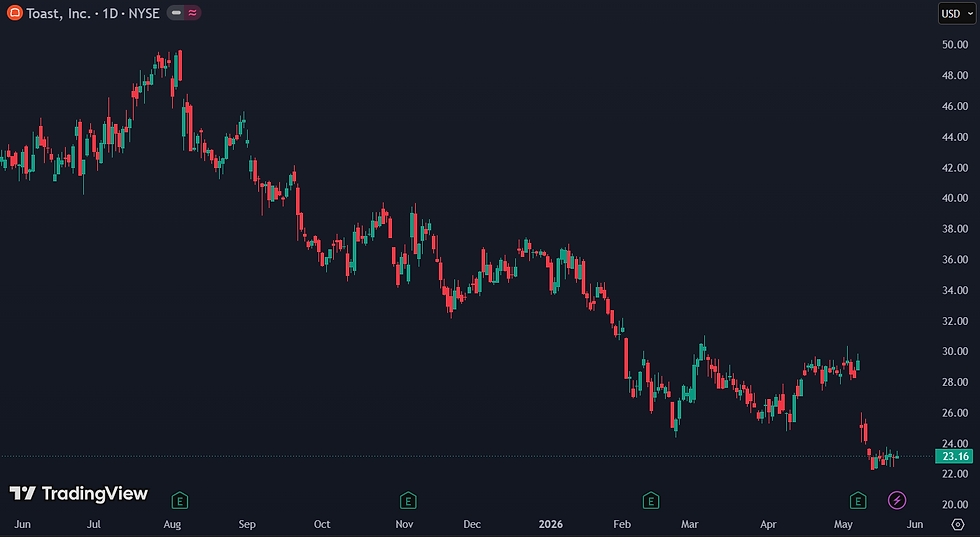Click the 44.00 price axis label

[x=955, y=136]
